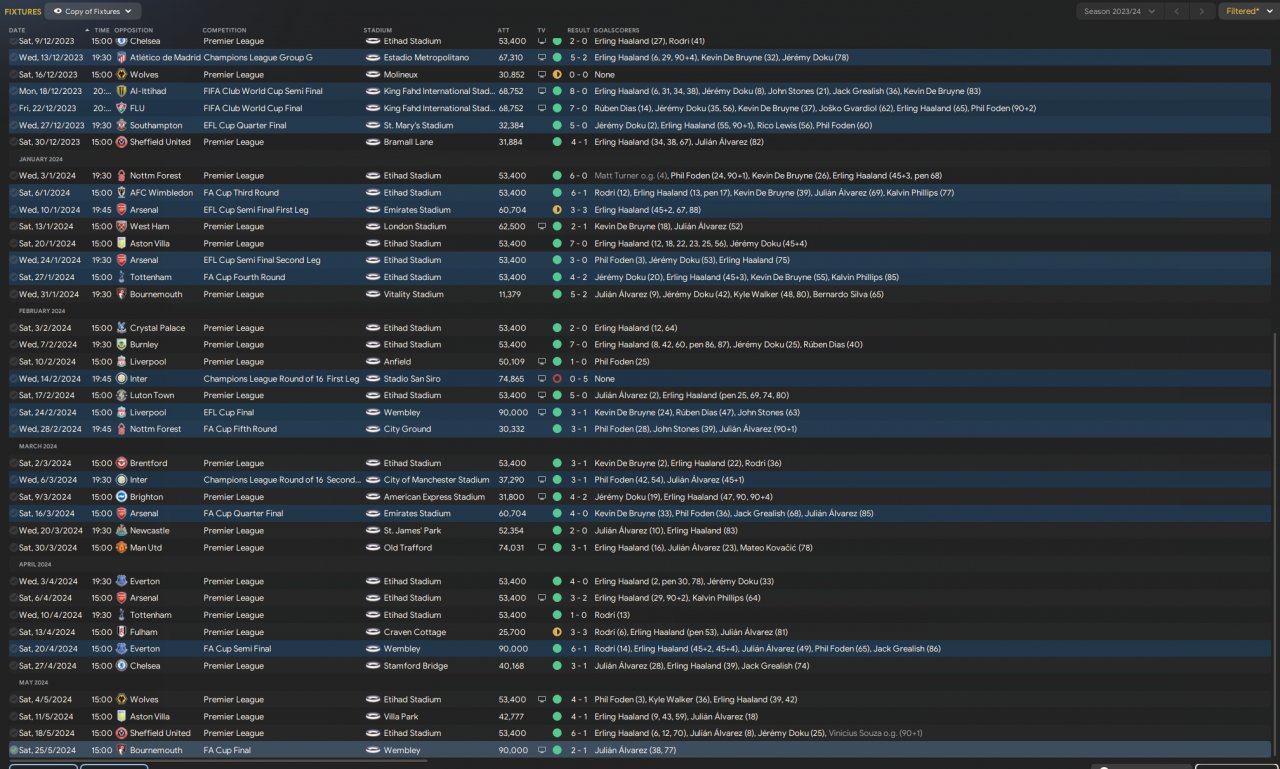Click the AFC Wimbledon club badge
The height and width of the screenshot is (769, 1280).
121,193
